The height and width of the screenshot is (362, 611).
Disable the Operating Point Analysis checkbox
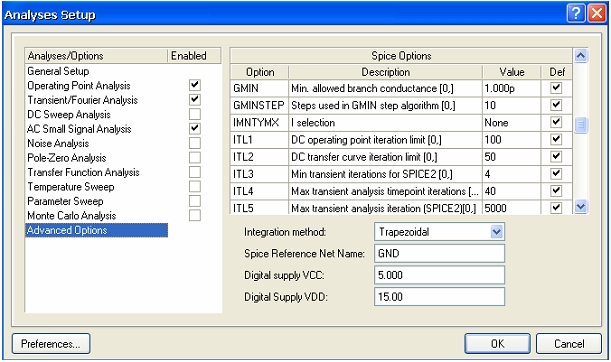[x=195, y=85]
